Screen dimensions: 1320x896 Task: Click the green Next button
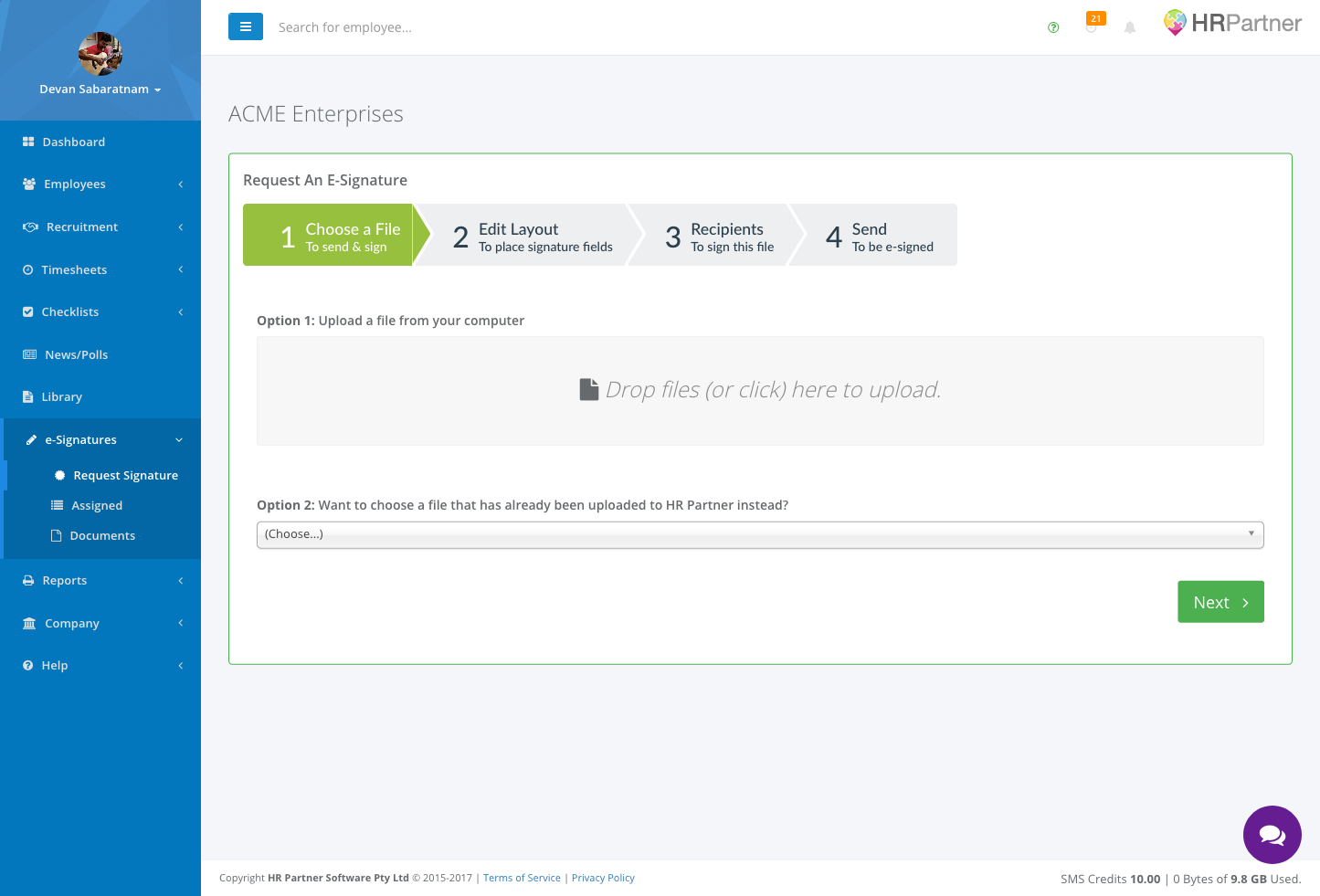1220,602
